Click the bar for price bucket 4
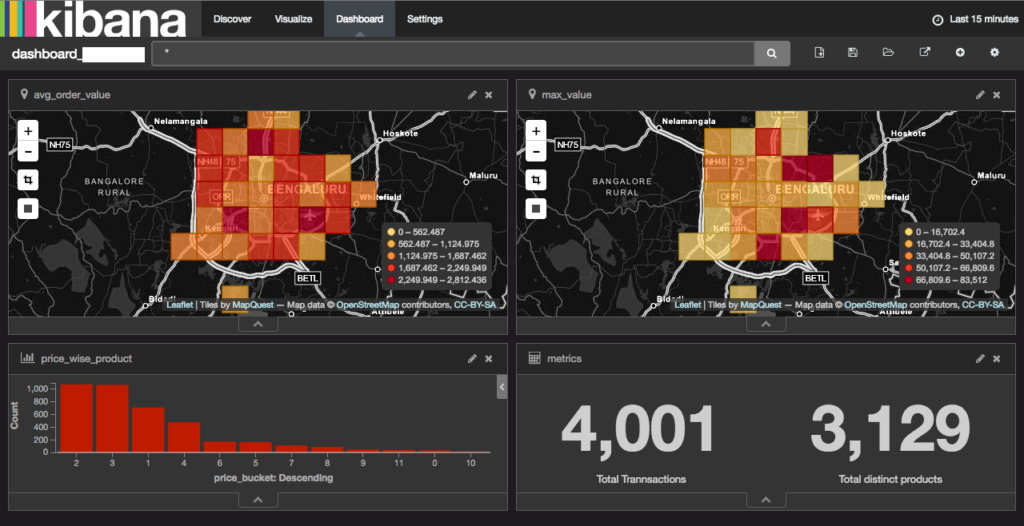1024x526 pixels. tap(184, 437)
